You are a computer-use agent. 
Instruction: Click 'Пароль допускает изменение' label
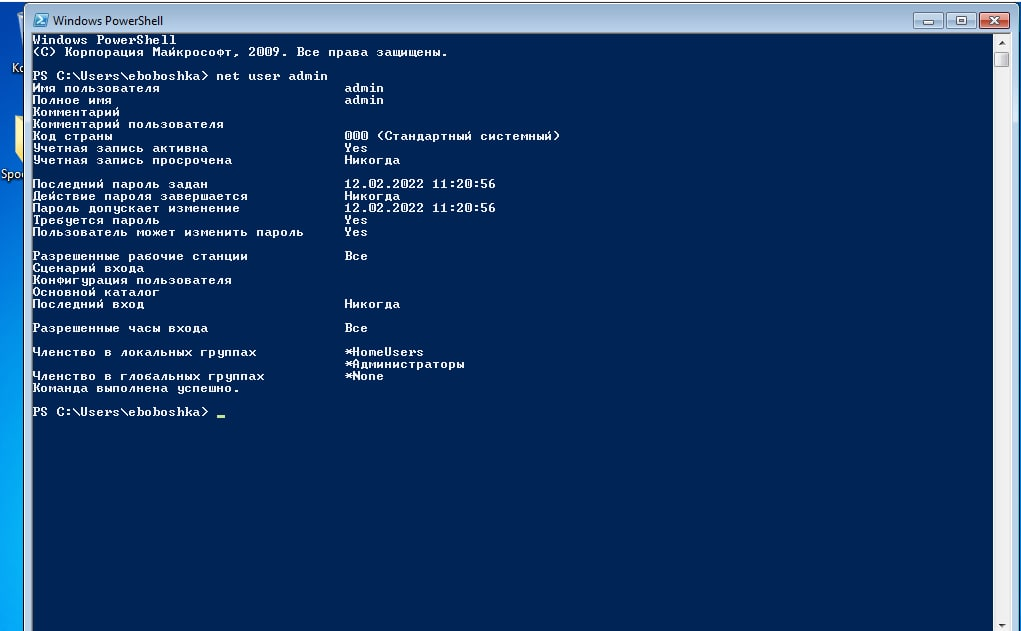[x=136, y=208]
